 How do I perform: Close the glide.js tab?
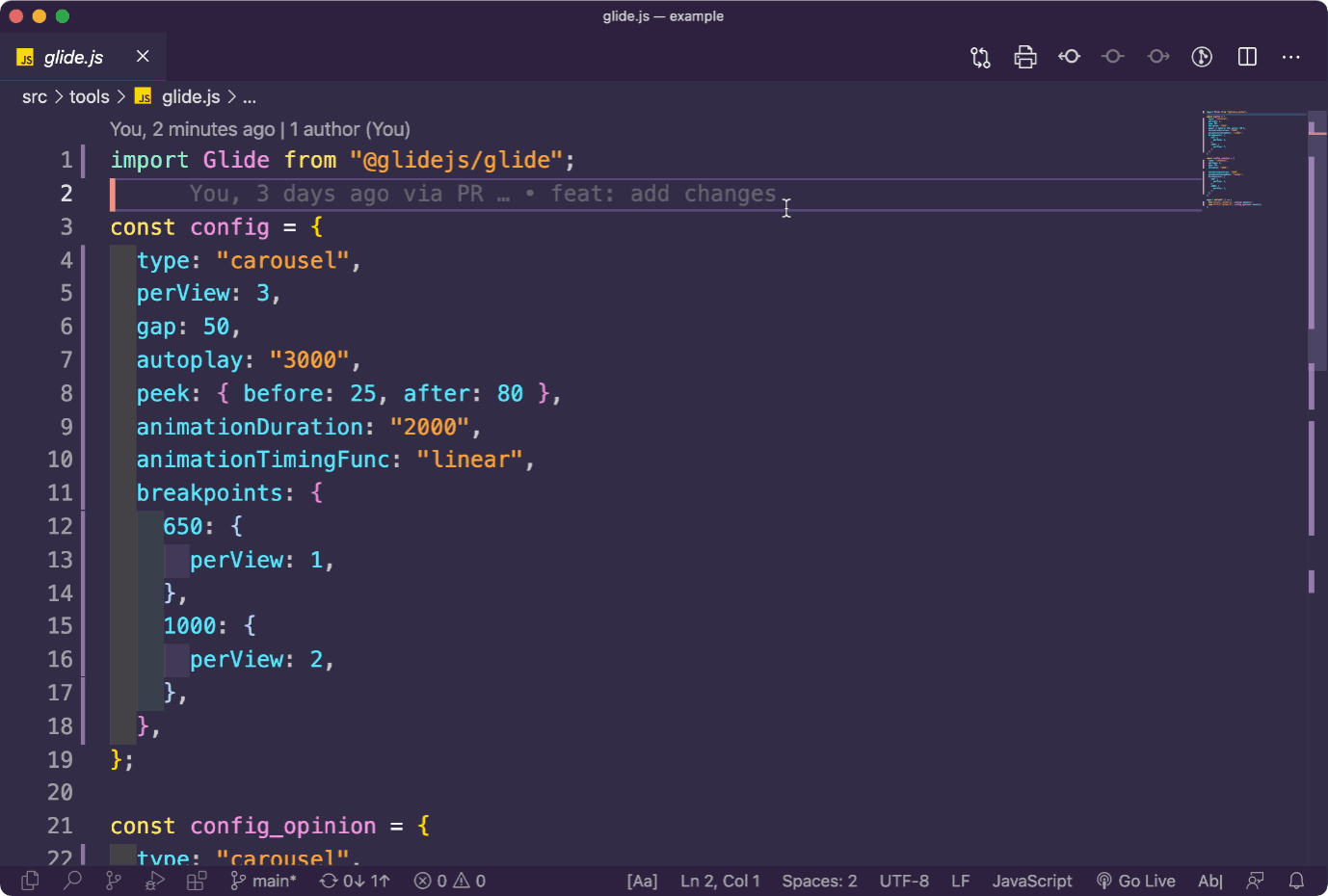[x=143, y=56]
